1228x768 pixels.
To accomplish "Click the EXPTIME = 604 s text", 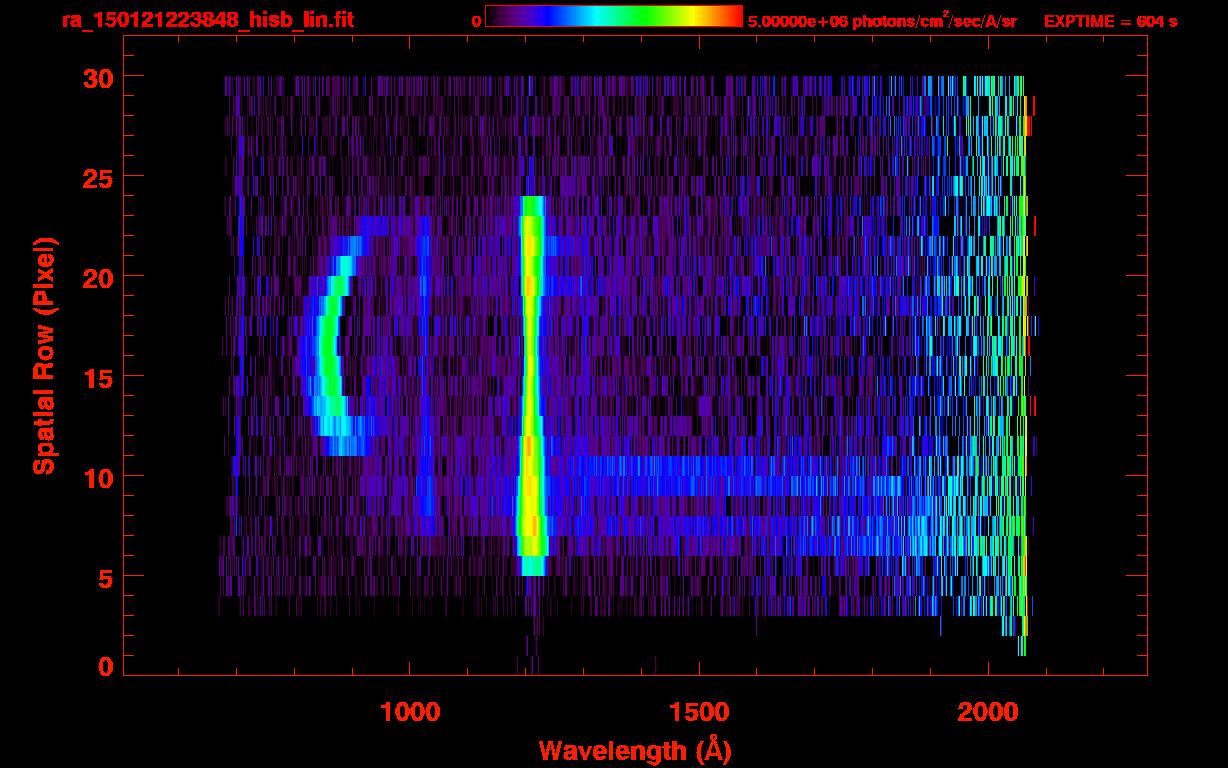I will (x=1110, y=21).
